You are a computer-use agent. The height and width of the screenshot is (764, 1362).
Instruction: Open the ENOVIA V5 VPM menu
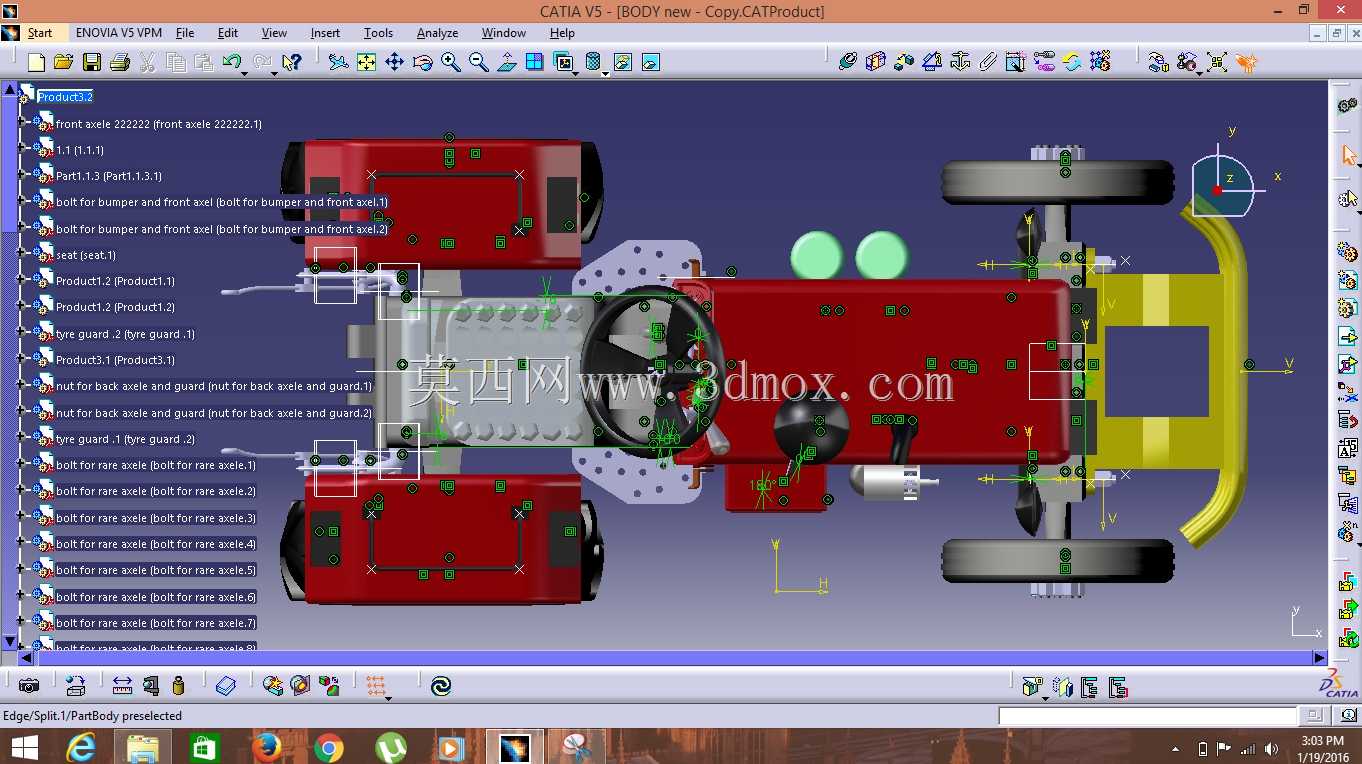click(119, 33)
